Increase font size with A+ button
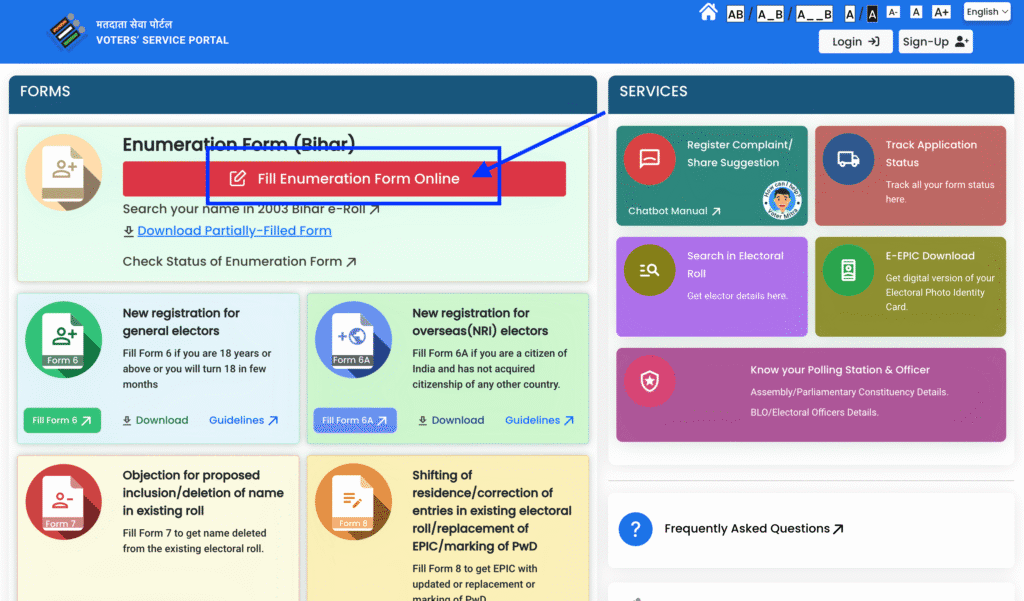The image size is (1024, 601). click(941, 12)
